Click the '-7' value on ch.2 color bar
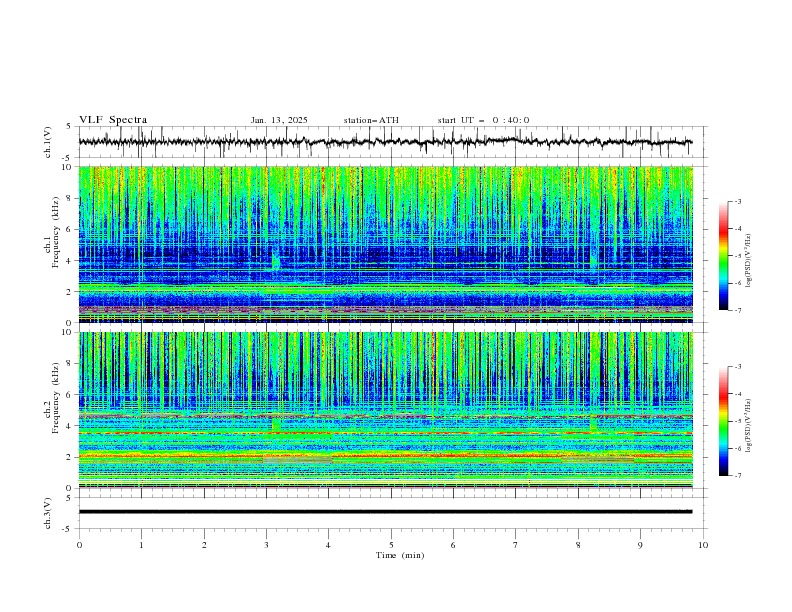792x612 pixels. 737,476
